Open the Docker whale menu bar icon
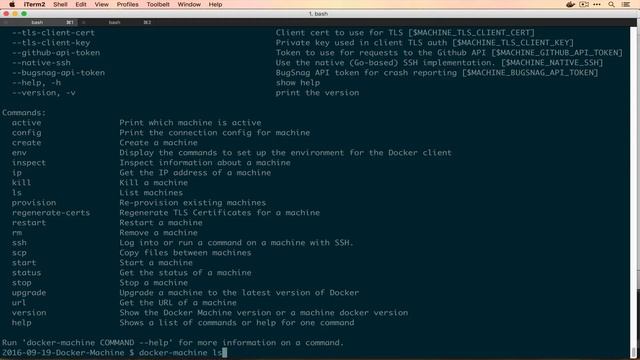Viewport: 640px width, 360px height. (x=570, y=4)
